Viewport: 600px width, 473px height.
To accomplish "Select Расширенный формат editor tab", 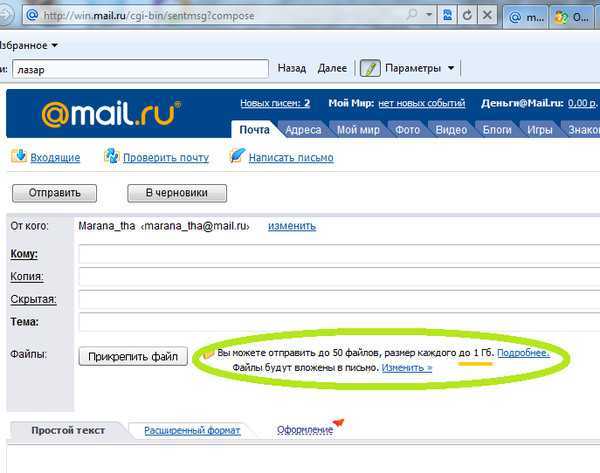I will click(x=192, y=431).
